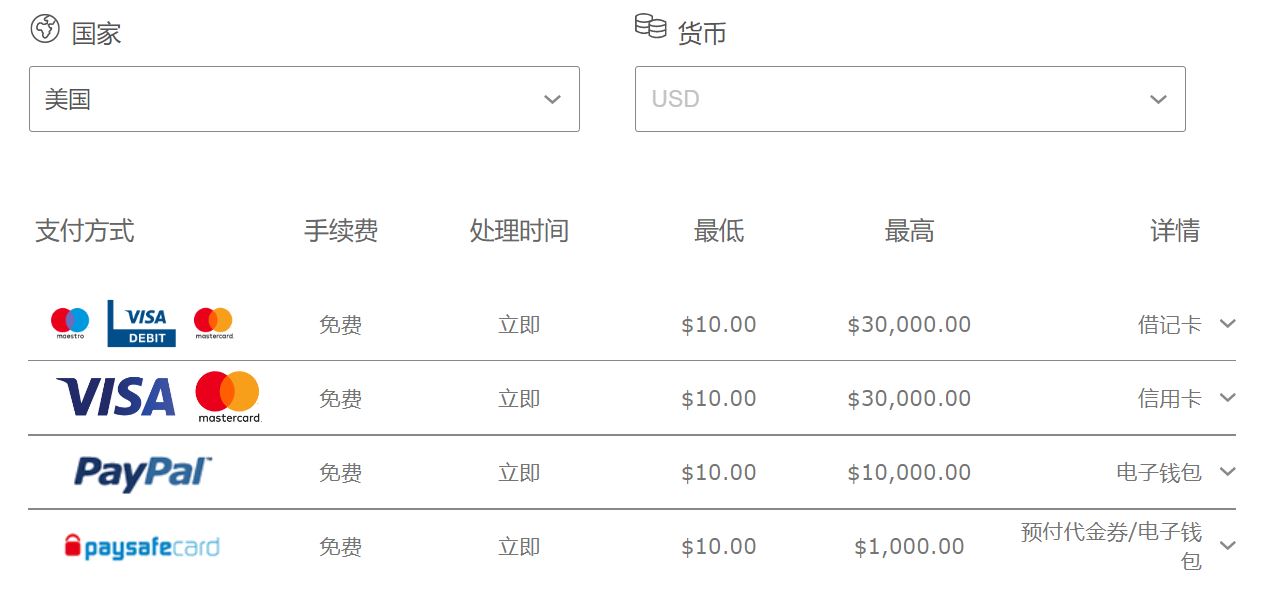Image resolution: width=1282 pixels, height=605 pixels.
Task: Expand the 借记卡 debit card details
Action: tap(1228, 324)
